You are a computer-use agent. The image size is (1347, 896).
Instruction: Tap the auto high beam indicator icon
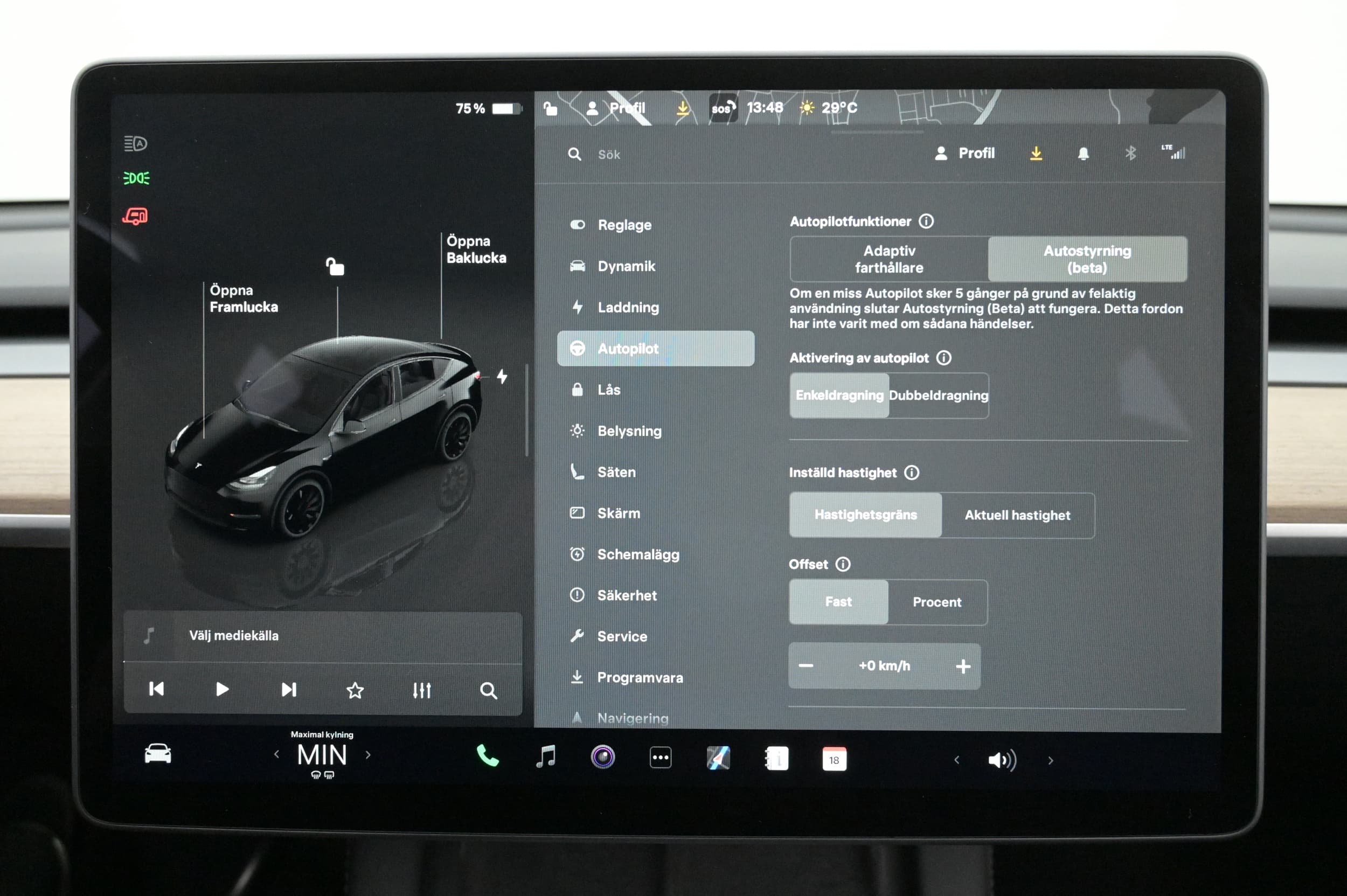pyautogui.click(x=135, y=143)
